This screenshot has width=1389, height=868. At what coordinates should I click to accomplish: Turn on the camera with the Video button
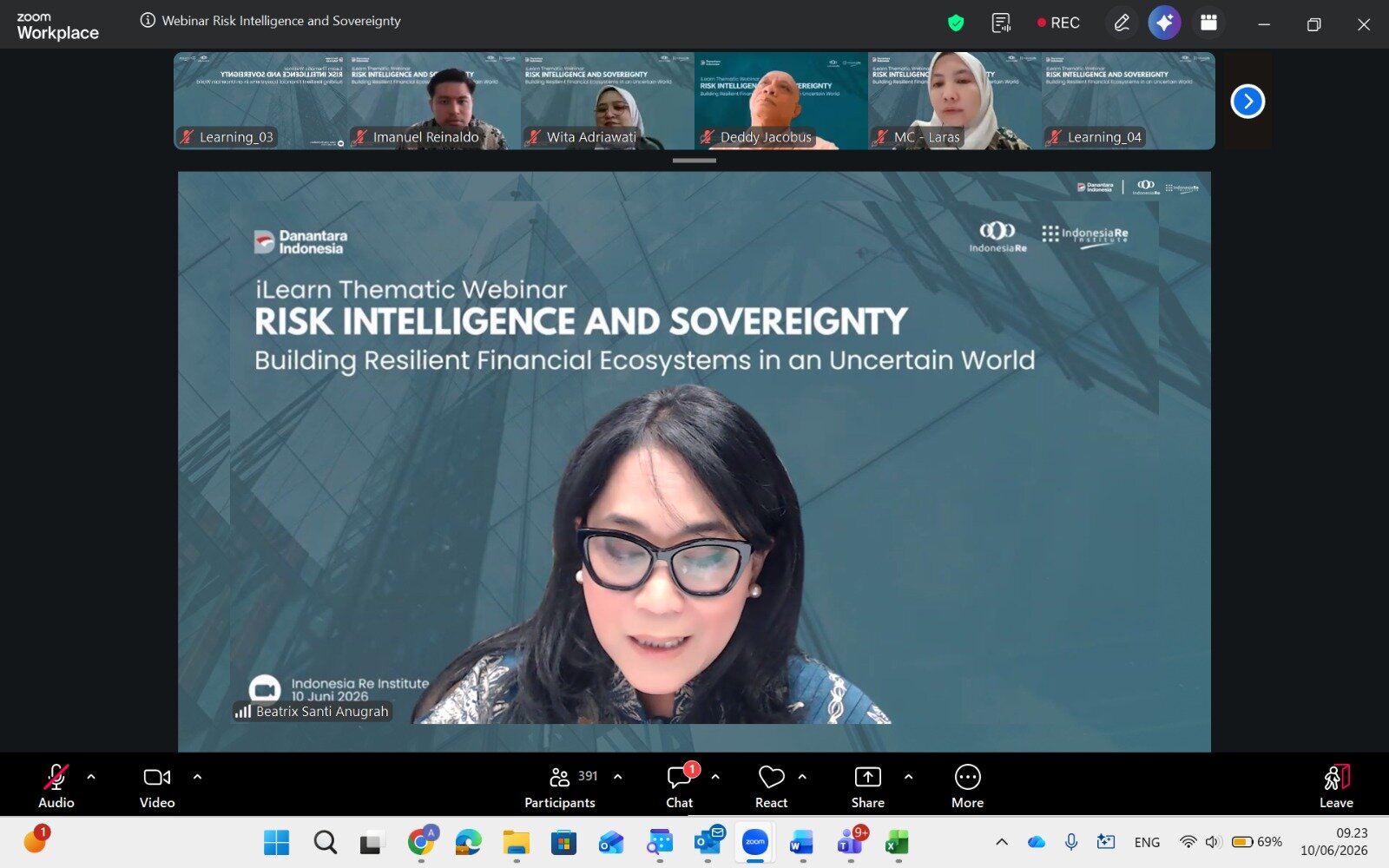(157, 786)
